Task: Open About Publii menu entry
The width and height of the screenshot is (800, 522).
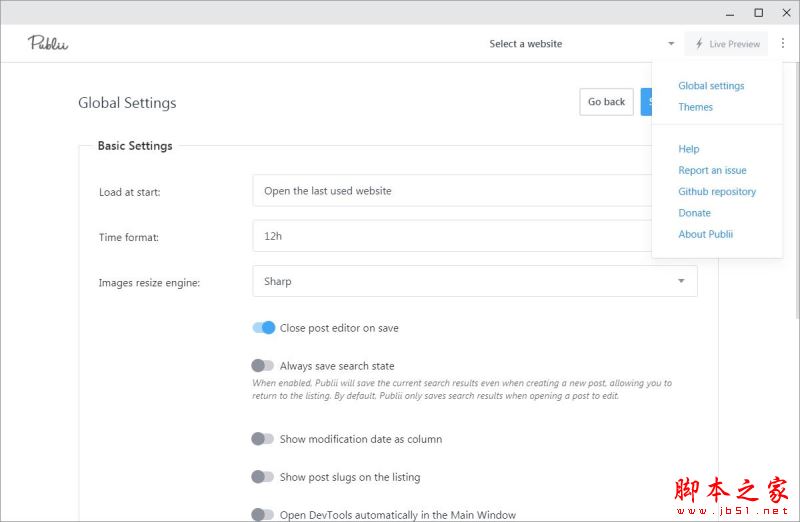Action: point(705,234)
